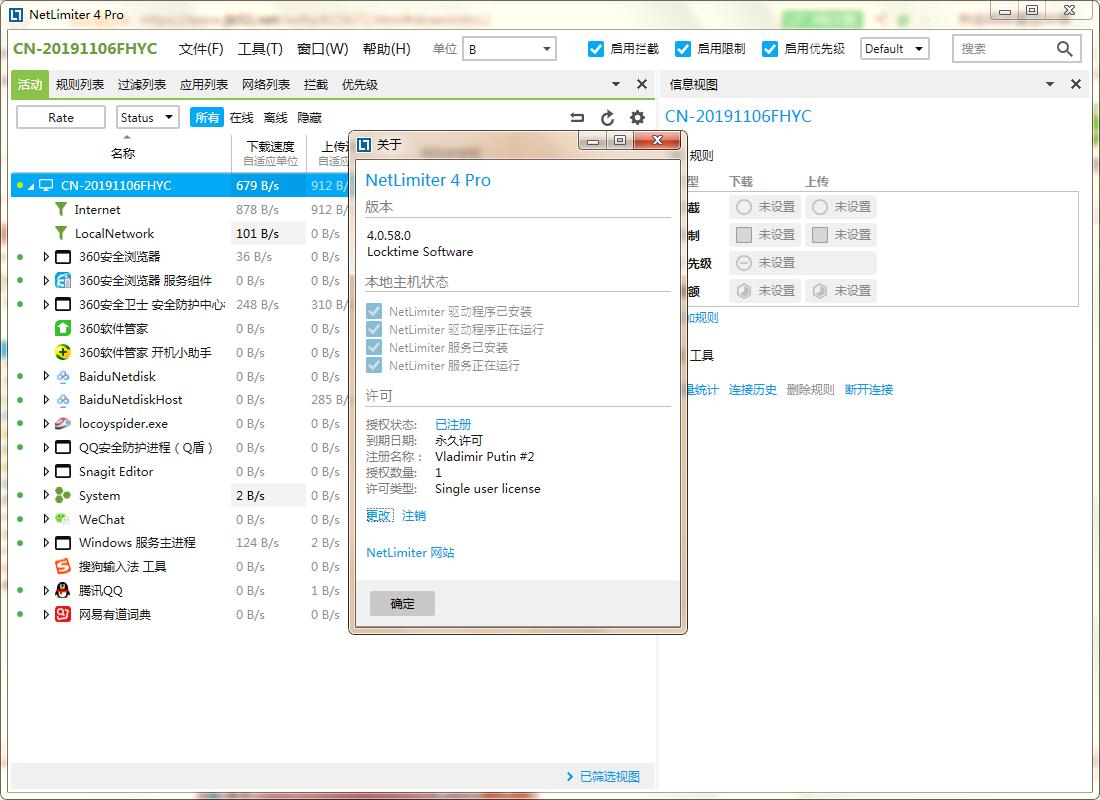Click the NetLimiter logo in the title bar
This screenshot has width=1100, height=800.
point(14,13)
